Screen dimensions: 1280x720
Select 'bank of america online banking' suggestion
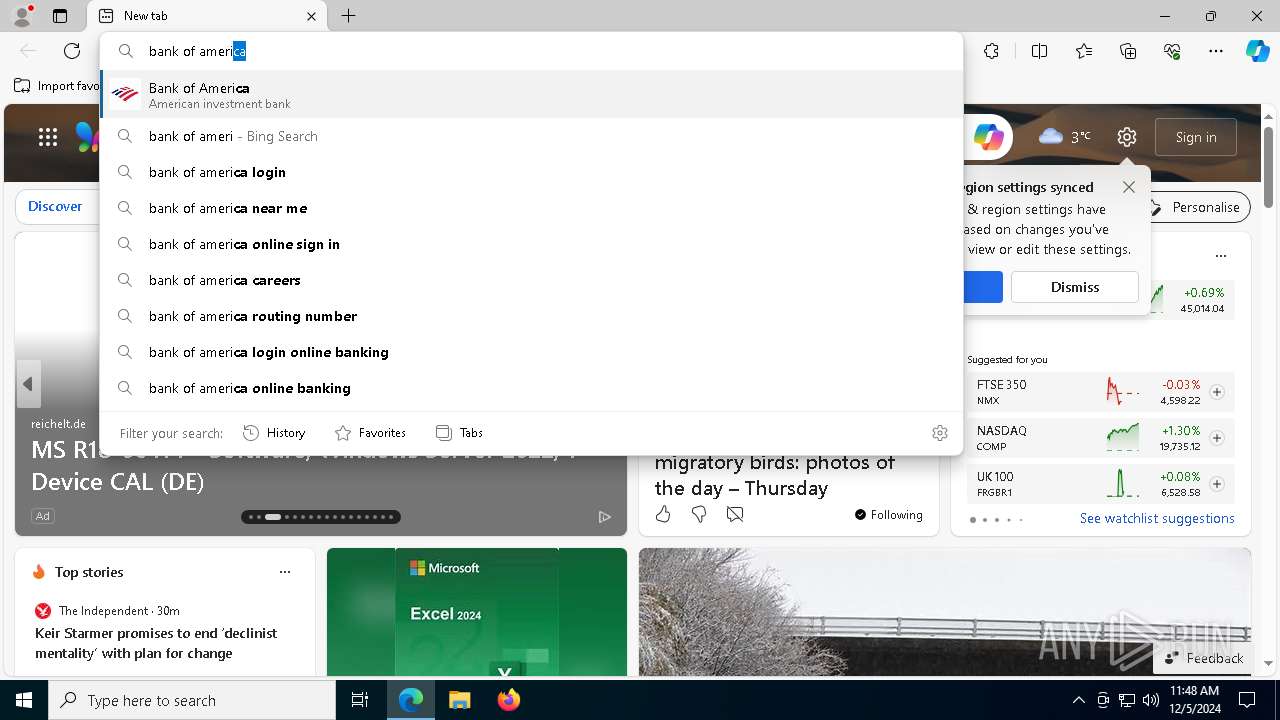coord(531,388)
